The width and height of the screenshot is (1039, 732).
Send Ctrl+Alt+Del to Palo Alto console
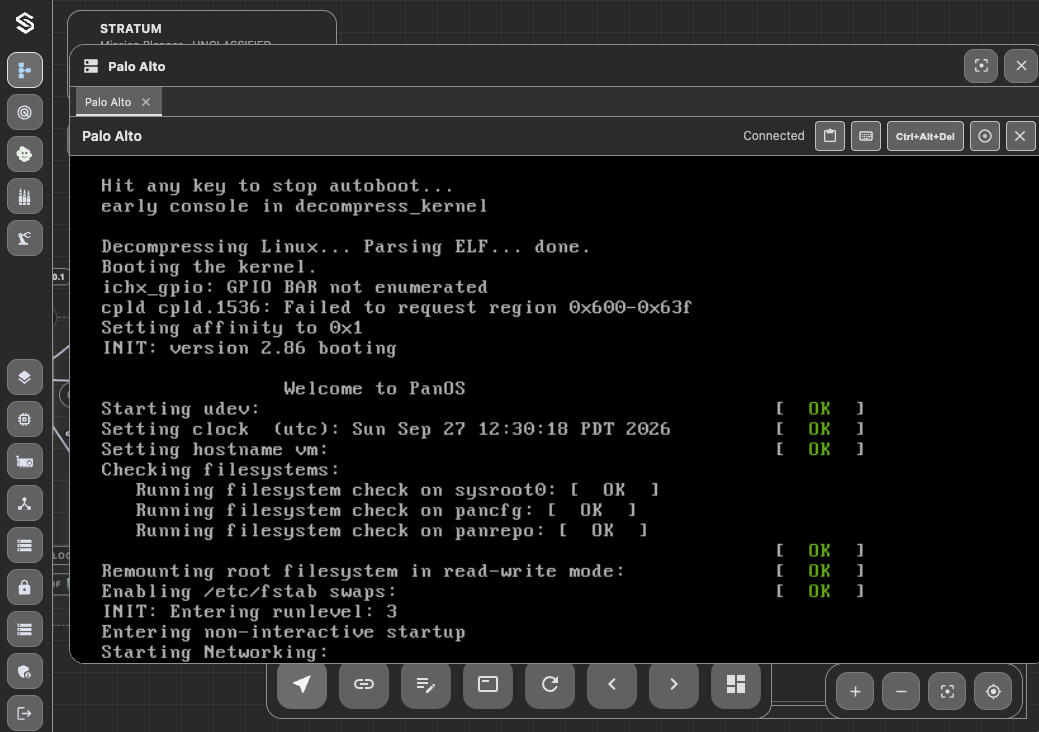point(925,136)
